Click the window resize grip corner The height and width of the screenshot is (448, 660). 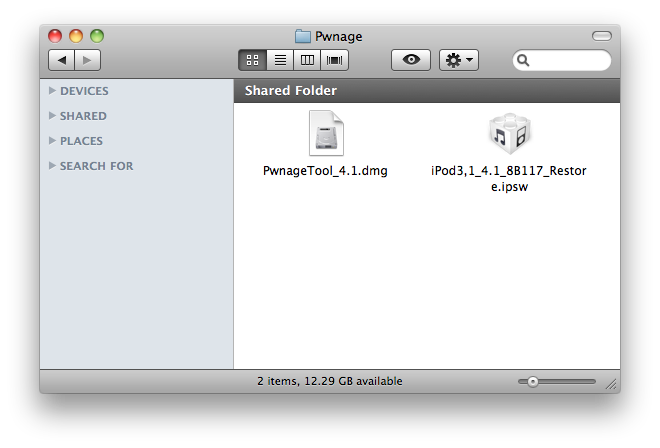point(611,384)
